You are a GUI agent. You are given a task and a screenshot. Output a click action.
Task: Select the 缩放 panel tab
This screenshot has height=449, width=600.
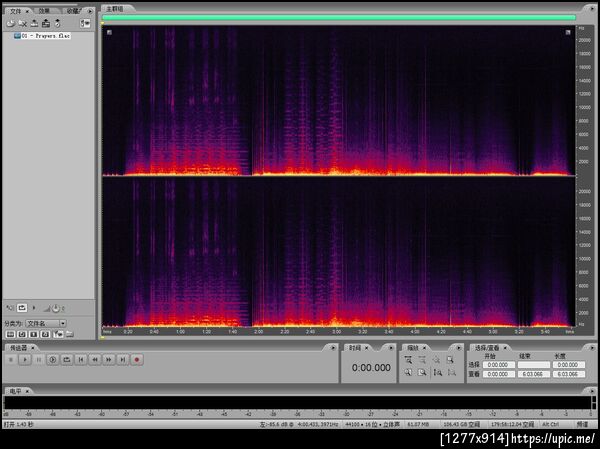point(413,348)
